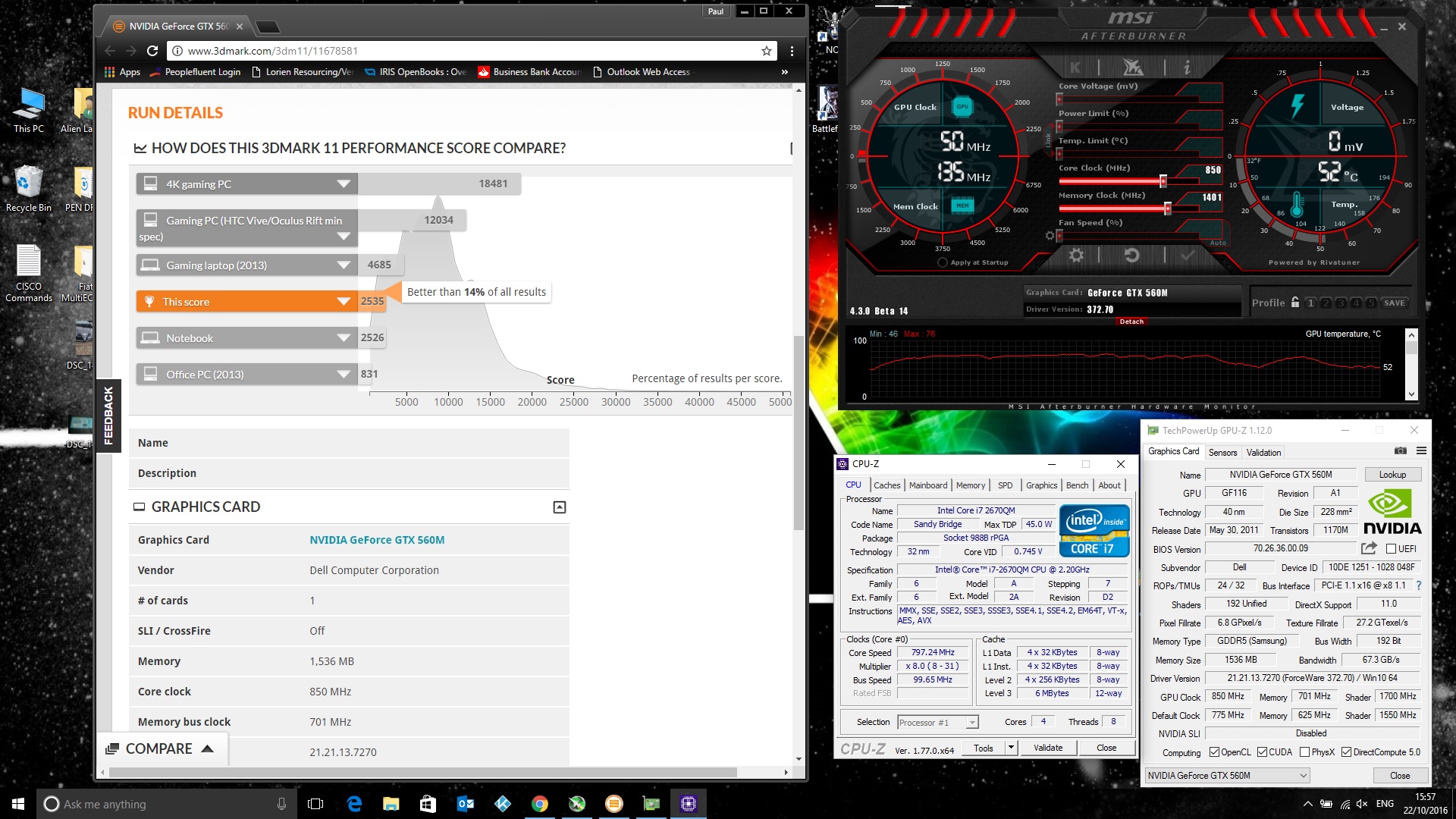Collapse the Graphics Card section box icon
This screenshot has width=1456, height=819.
point(560,507)
